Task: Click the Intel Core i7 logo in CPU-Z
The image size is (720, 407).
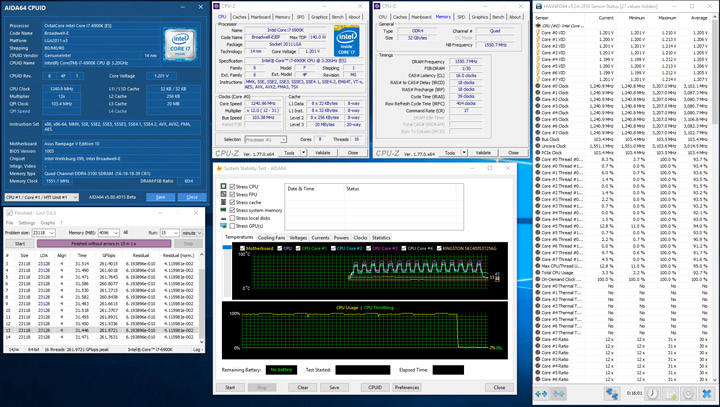Action: (346, 43)
